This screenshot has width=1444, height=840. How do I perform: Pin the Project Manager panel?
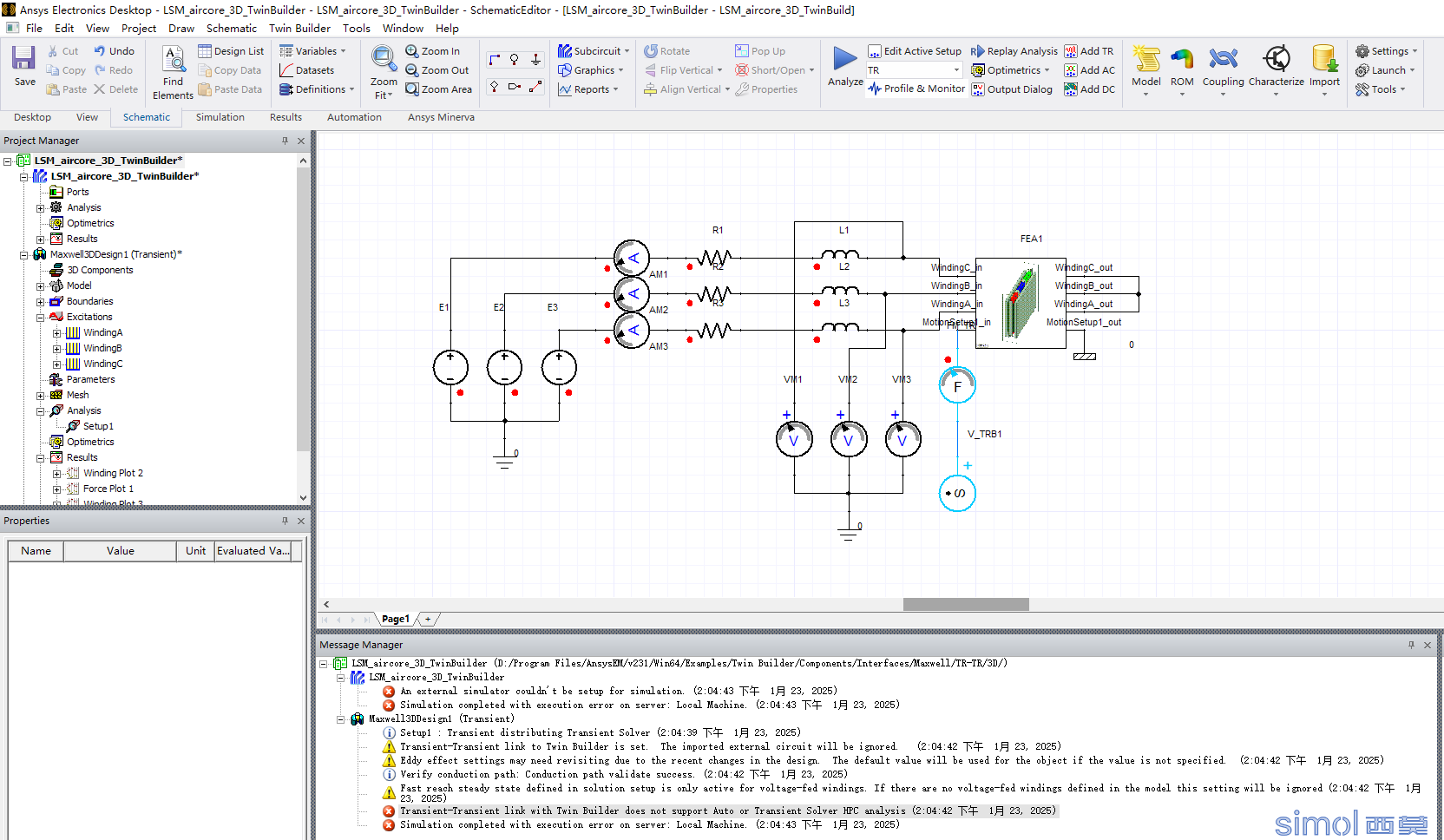pos(285,141)
